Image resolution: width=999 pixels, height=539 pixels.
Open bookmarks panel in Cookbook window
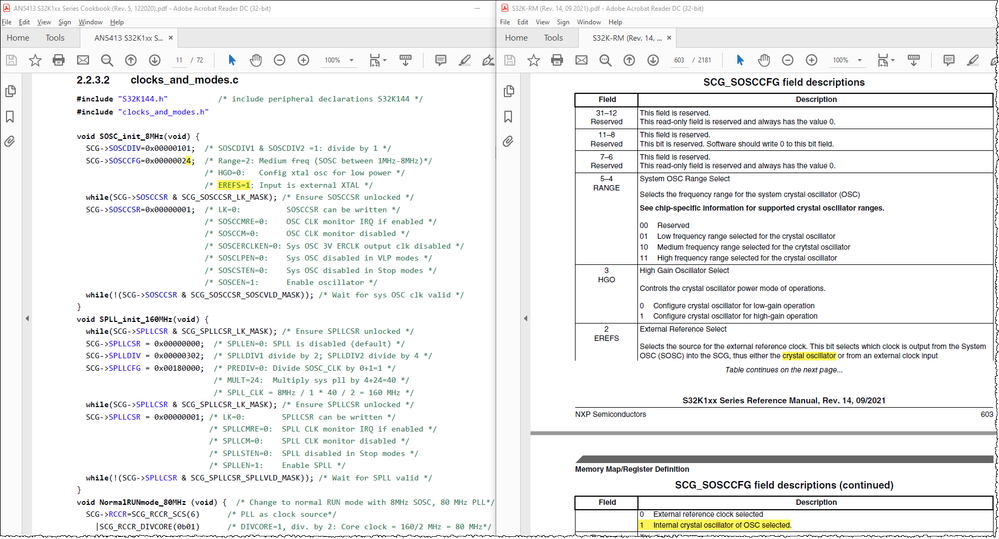(10, 117)
